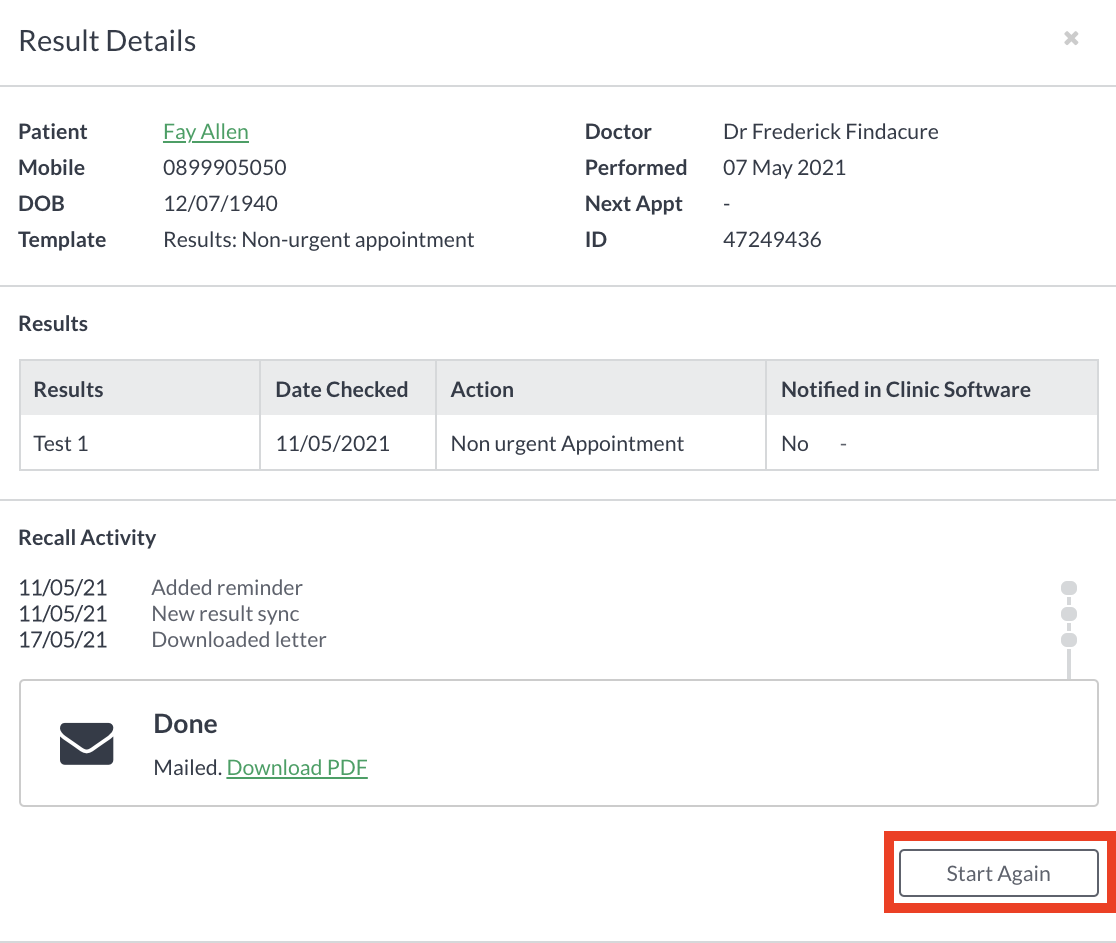This screenshot has height=943, width=1116.
Task: Click the mailed envelope icon
Action: pos(87,744)
